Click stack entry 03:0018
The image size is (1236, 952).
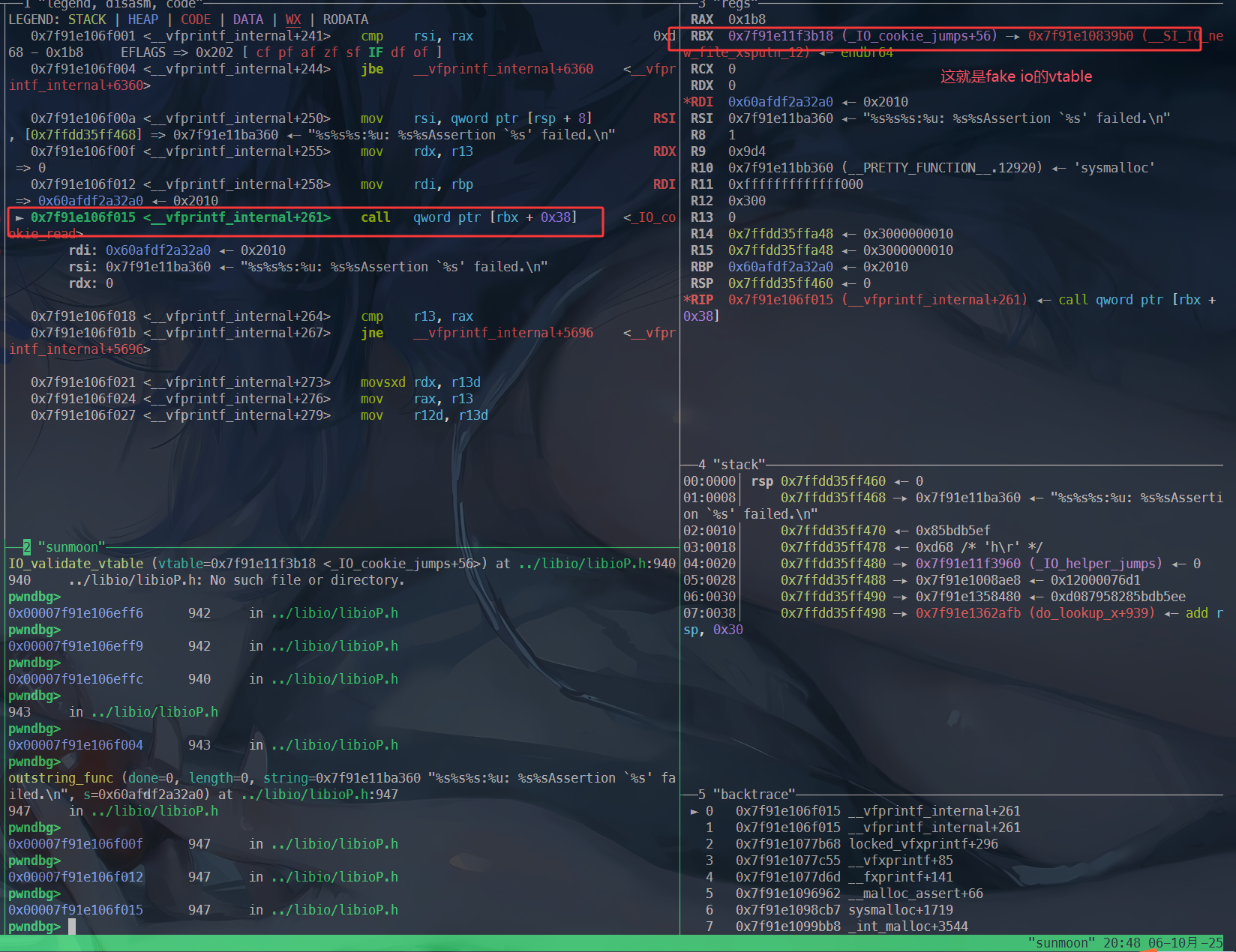coord(863,547)
